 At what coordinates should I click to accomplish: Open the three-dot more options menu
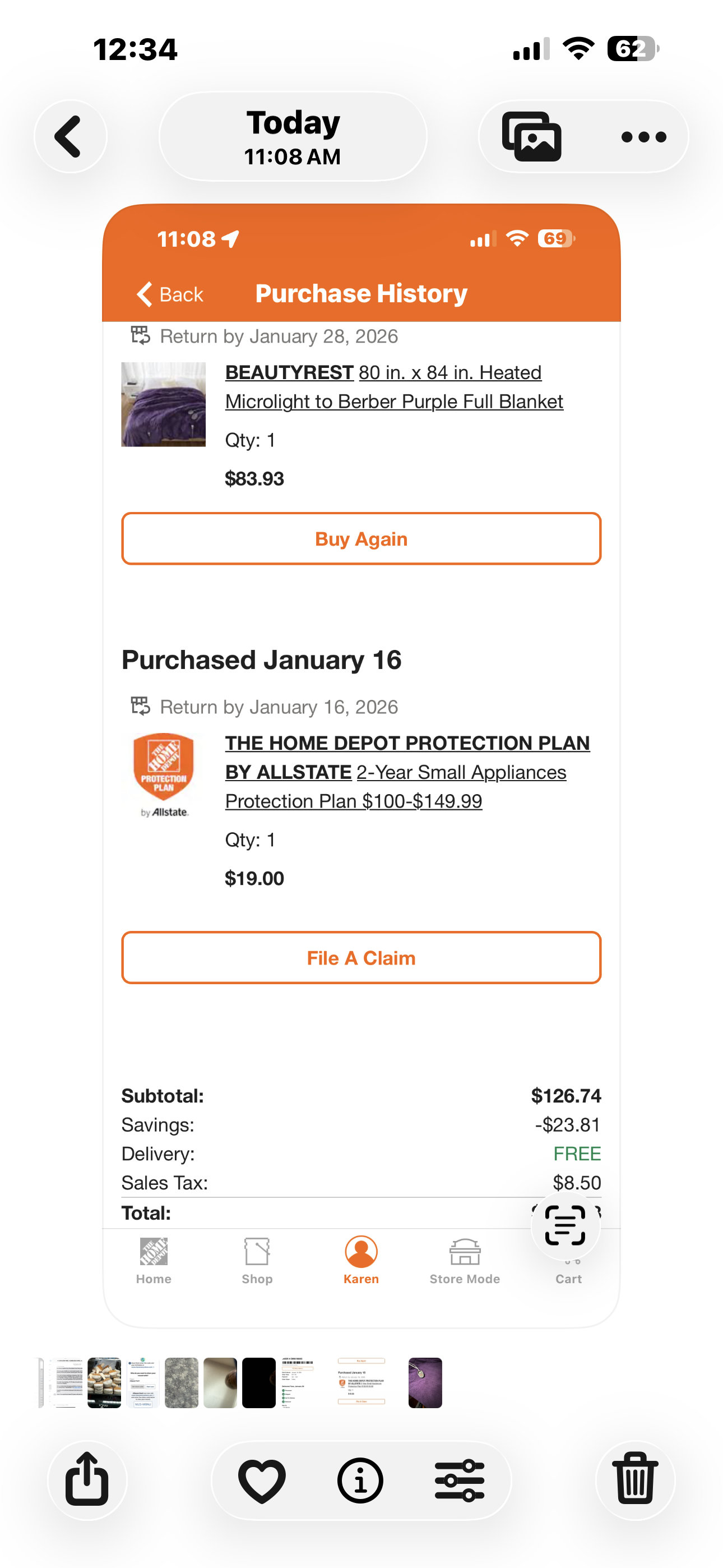tap(644, 137)
